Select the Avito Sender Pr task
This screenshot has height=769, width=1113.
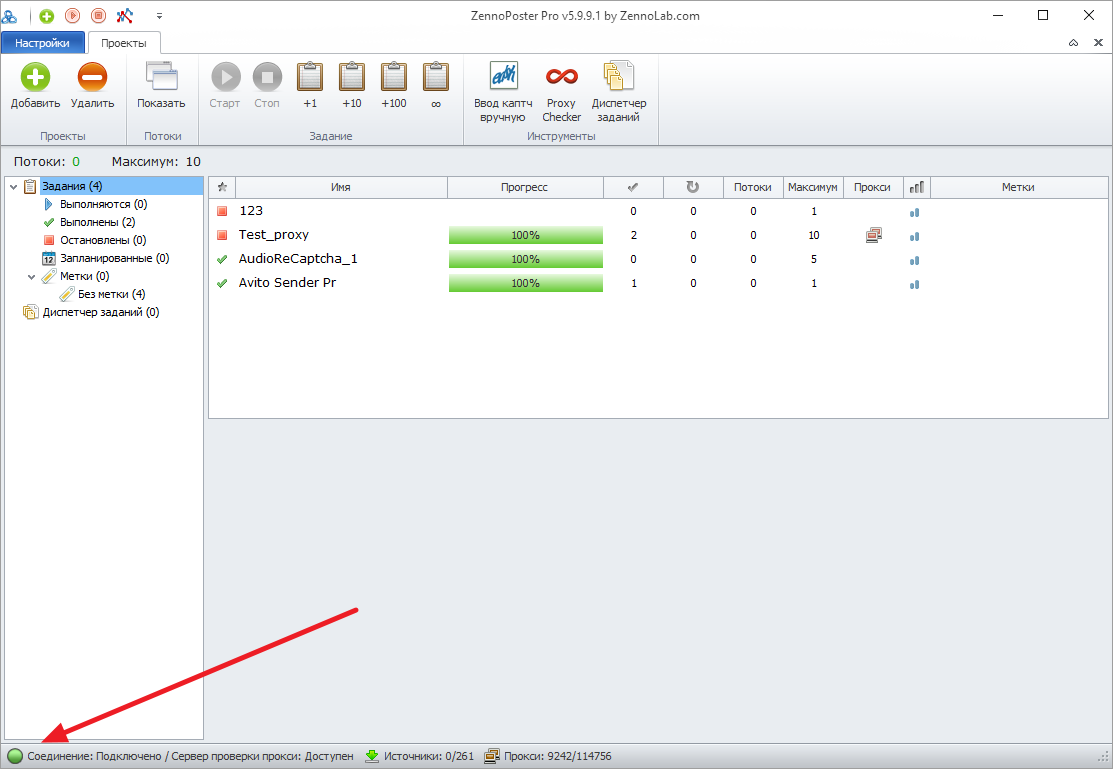(x=658, y=283)
